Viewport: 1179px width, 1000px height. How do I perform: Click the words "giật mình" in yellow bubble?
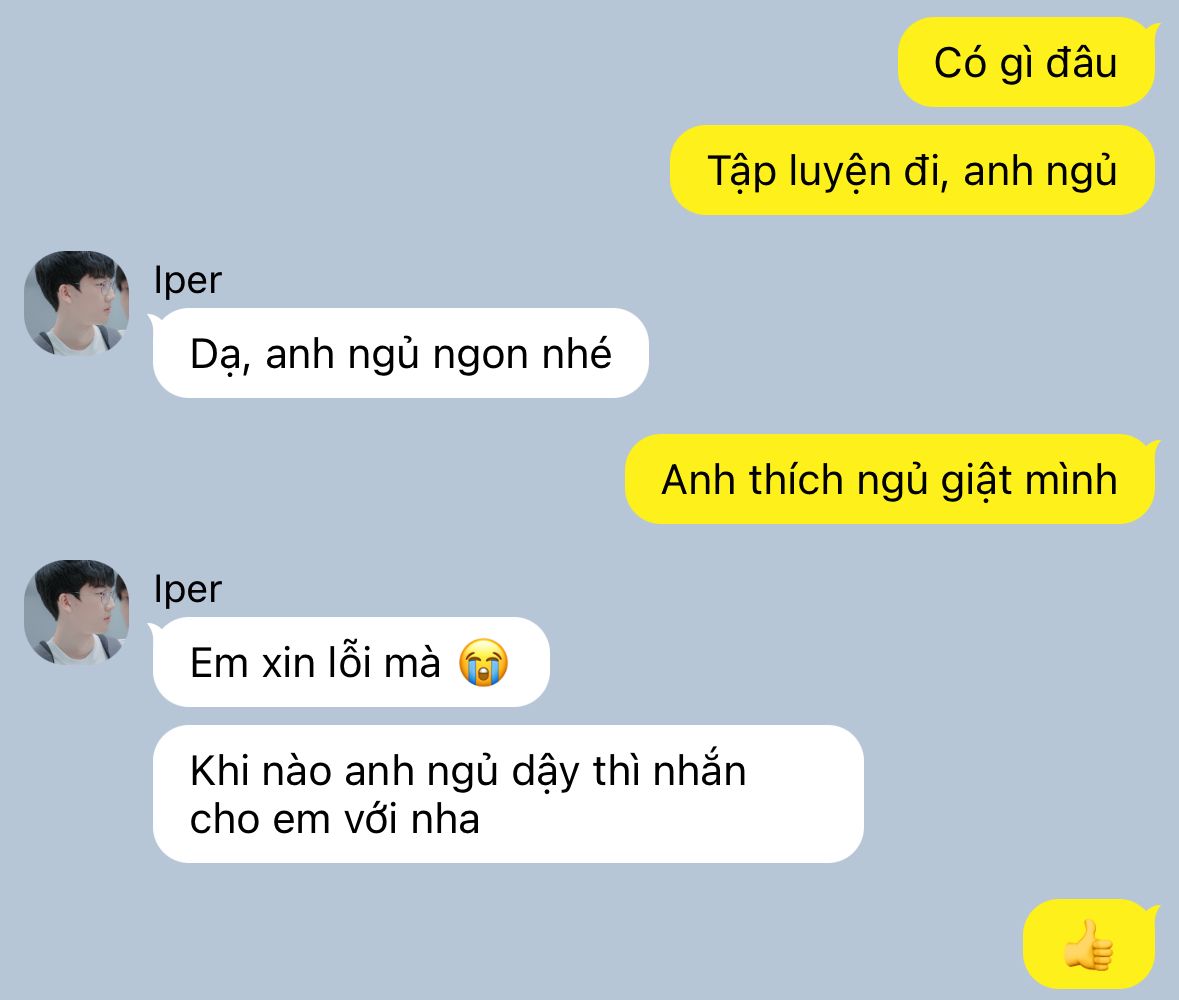[x=1029, y=481]
